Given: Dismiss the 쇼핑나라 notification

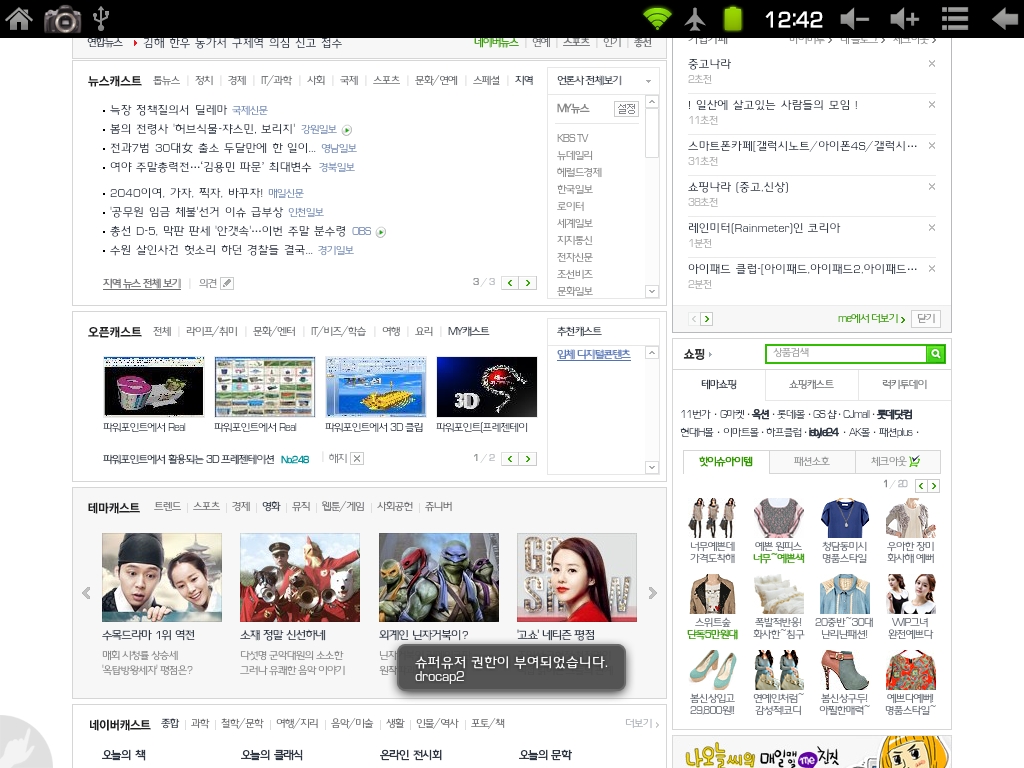Looking at the screenshot, I should coord(932,187).
